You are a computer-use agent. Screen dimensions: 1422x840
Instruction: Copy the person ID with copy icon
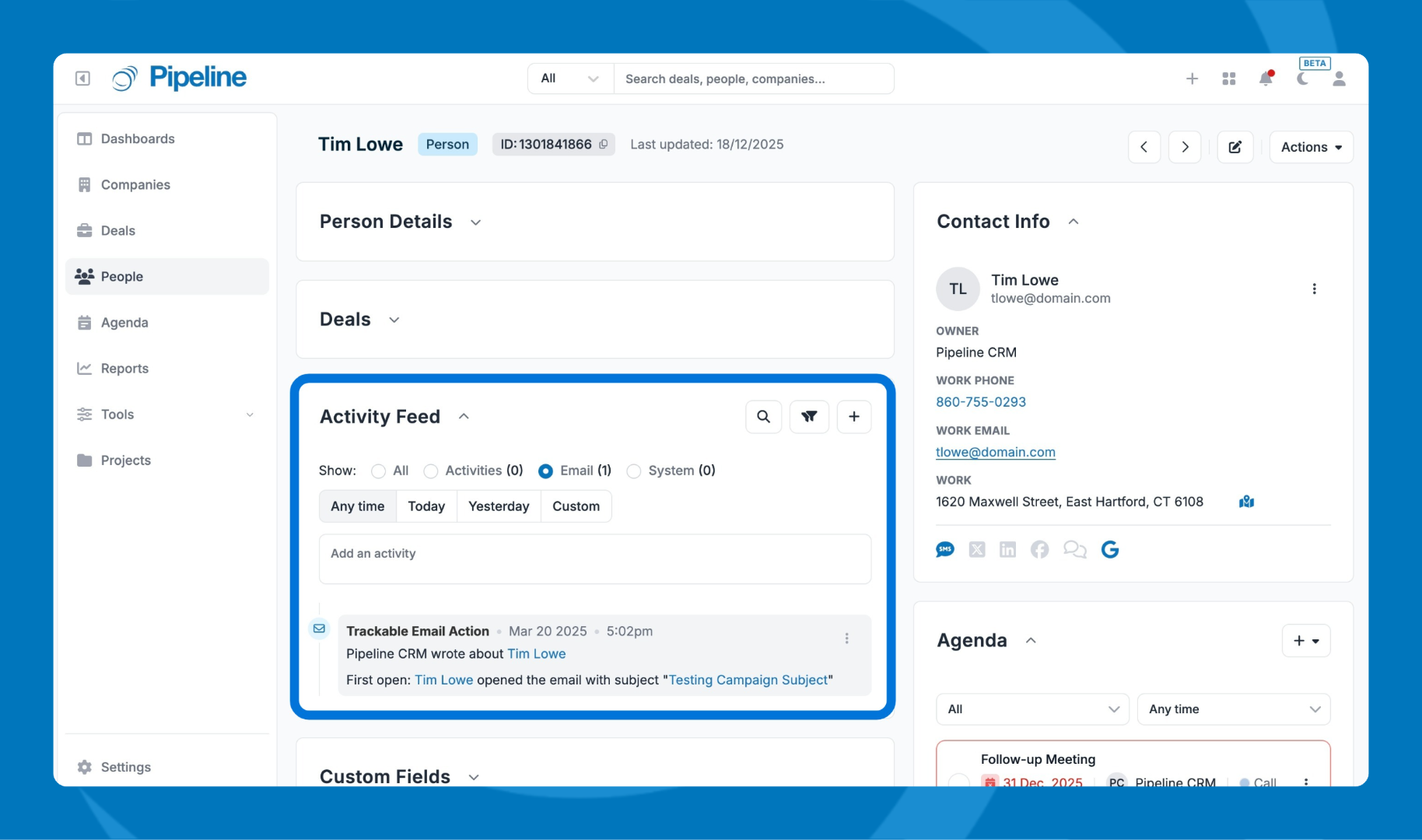(603, 145)
